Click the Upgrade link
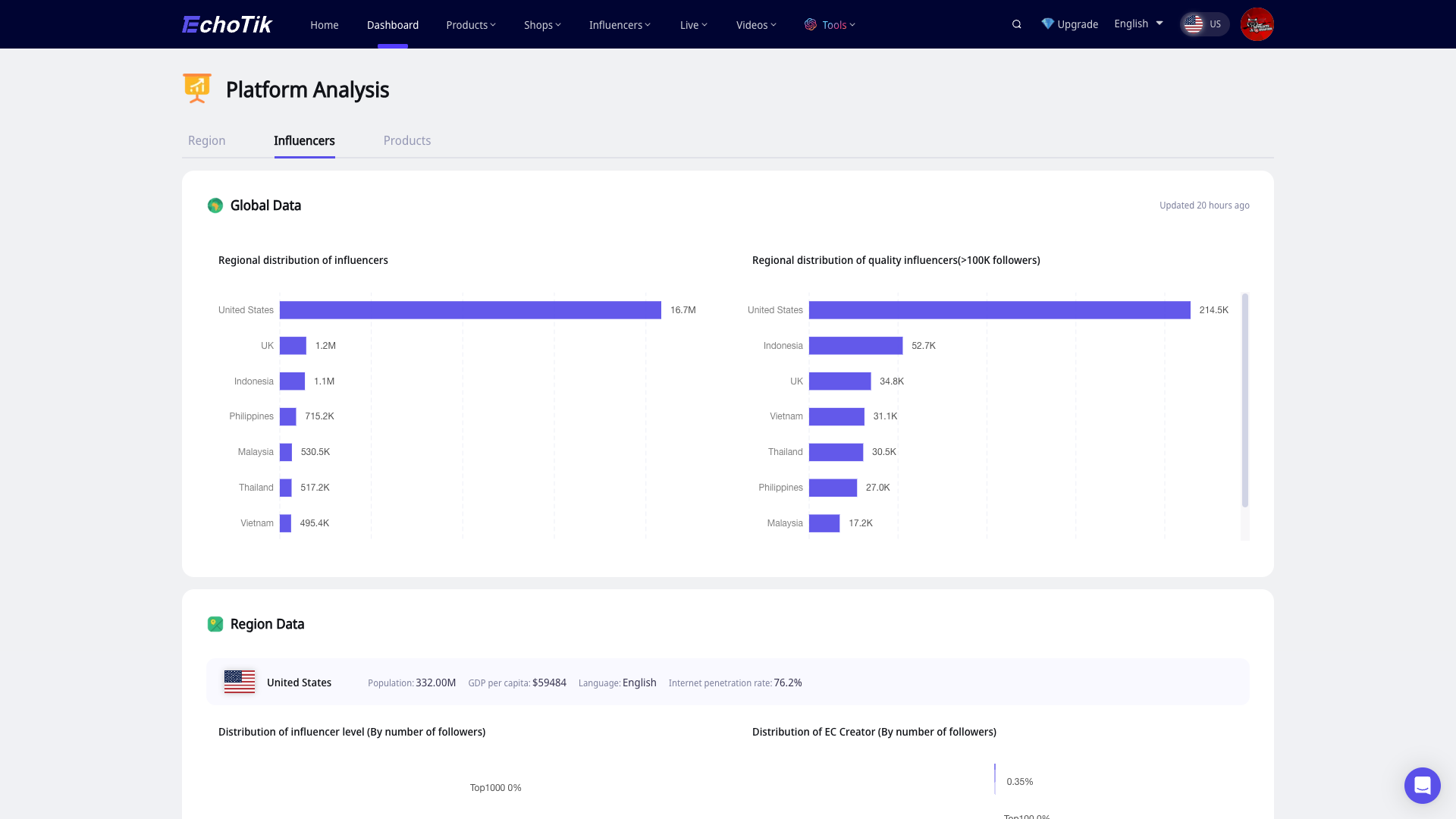This screenshot has height=819, width=1456. [1077, 24]
